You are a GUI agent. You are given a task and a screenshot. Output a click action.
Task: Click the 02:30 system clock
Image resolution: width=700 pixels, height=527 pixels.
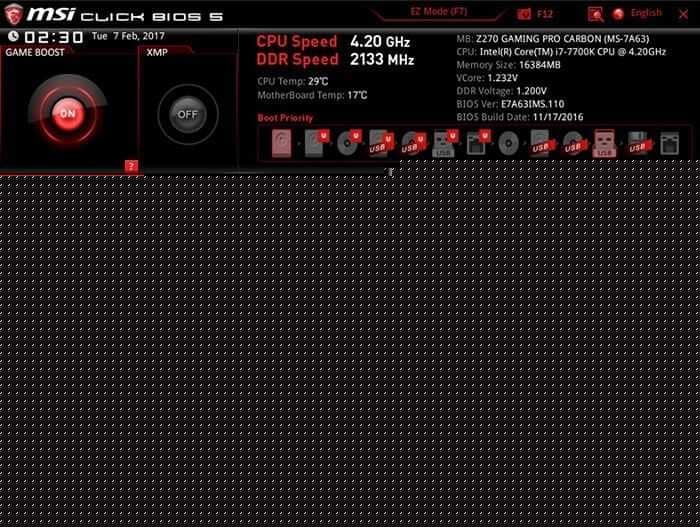(54, 37)
